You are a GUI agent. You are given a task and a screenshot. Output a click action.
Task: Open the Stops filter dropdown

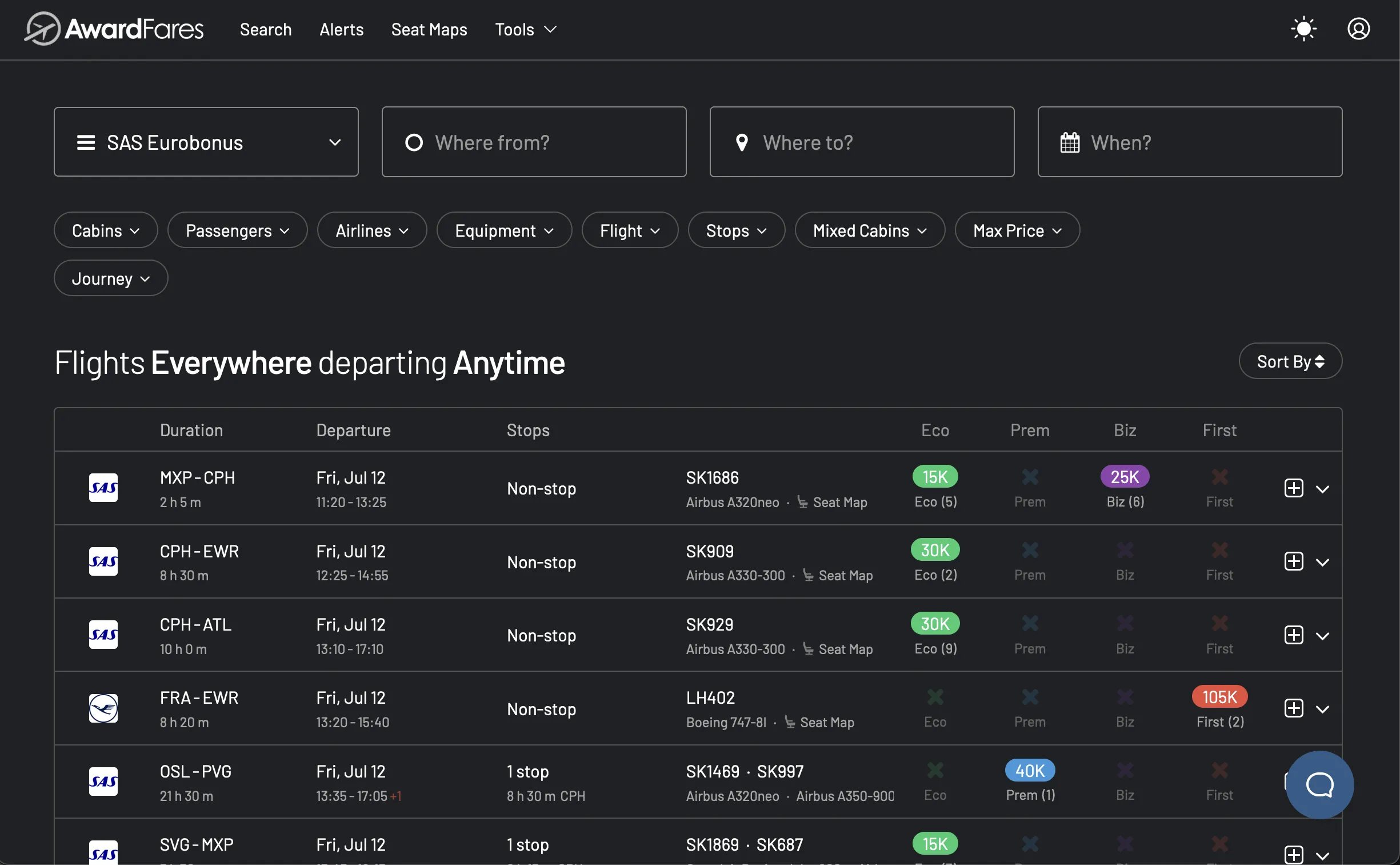[x=737, y=230]
